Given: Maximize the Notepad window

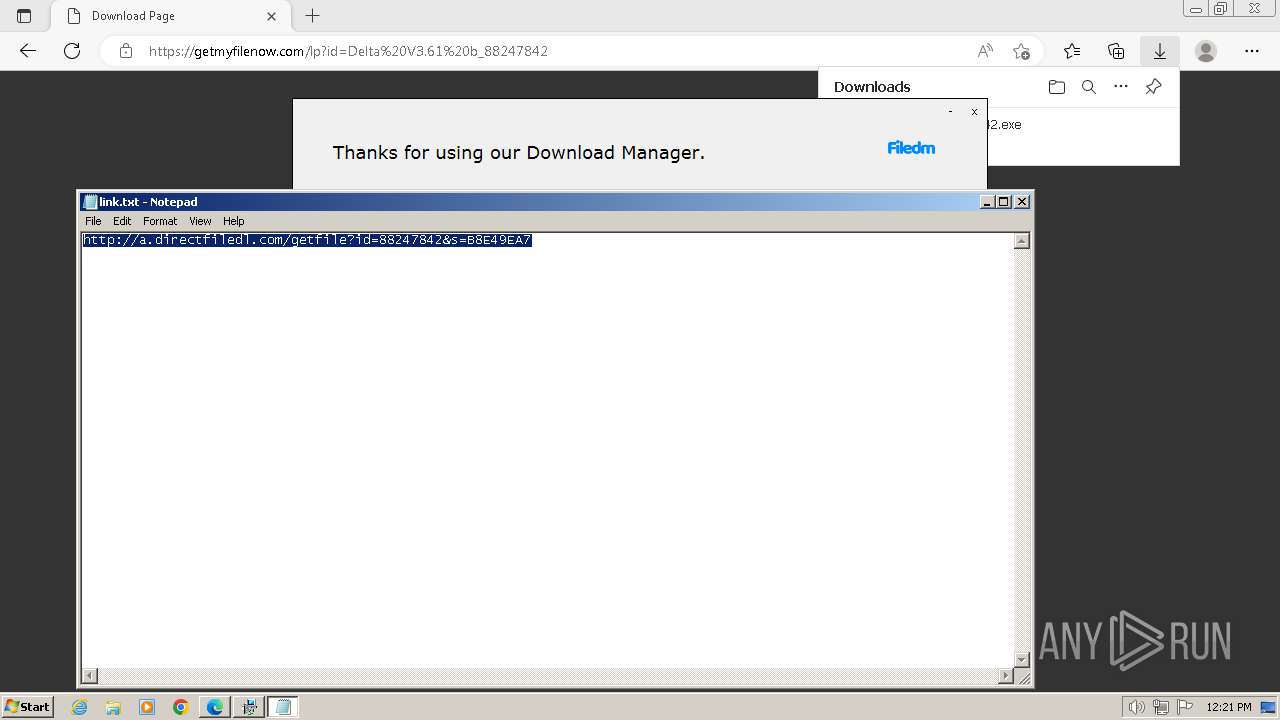Looking at the screenshot, I should point(1004,202).
